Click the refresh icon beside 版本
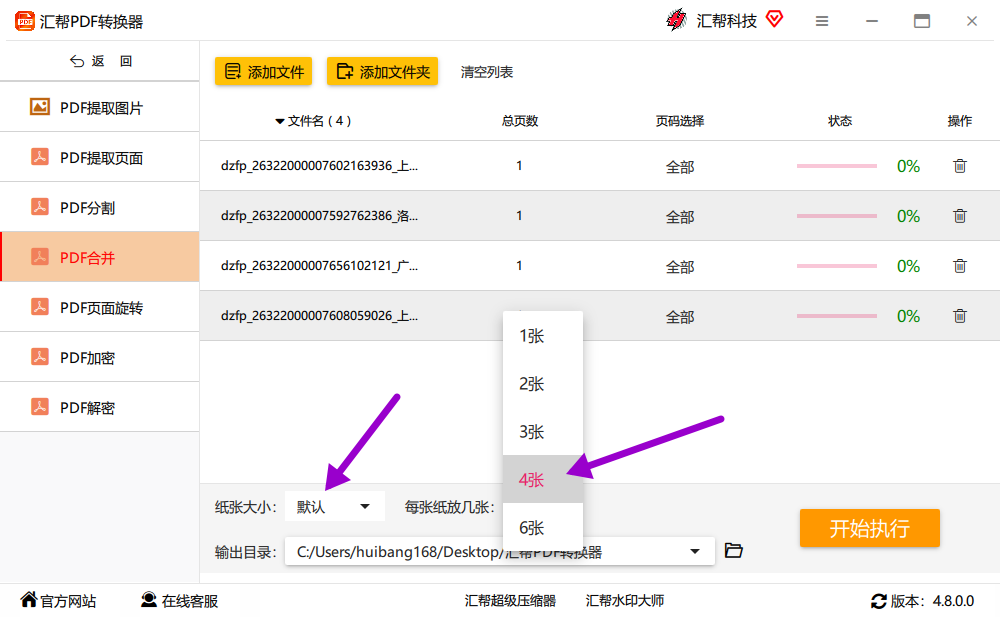Image resolution: width=1000 pixels, height=617 pixels. (878, 601)
